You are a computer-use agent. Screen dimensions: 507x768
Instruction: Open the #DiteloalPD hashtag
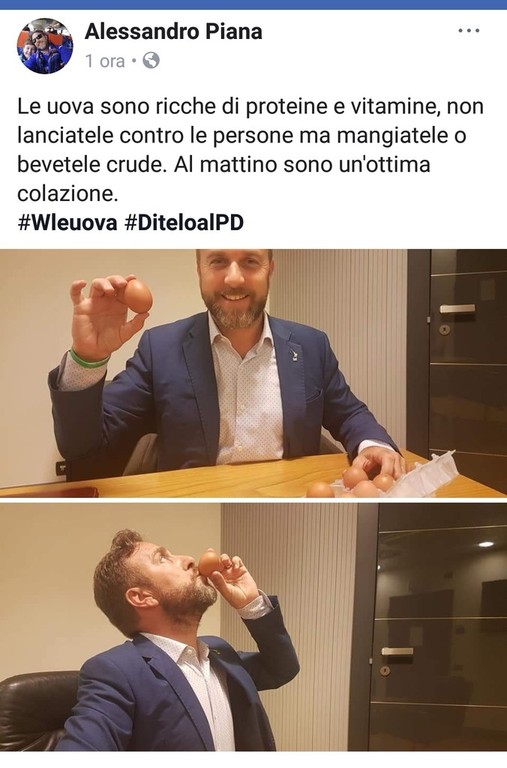point(184,223)
